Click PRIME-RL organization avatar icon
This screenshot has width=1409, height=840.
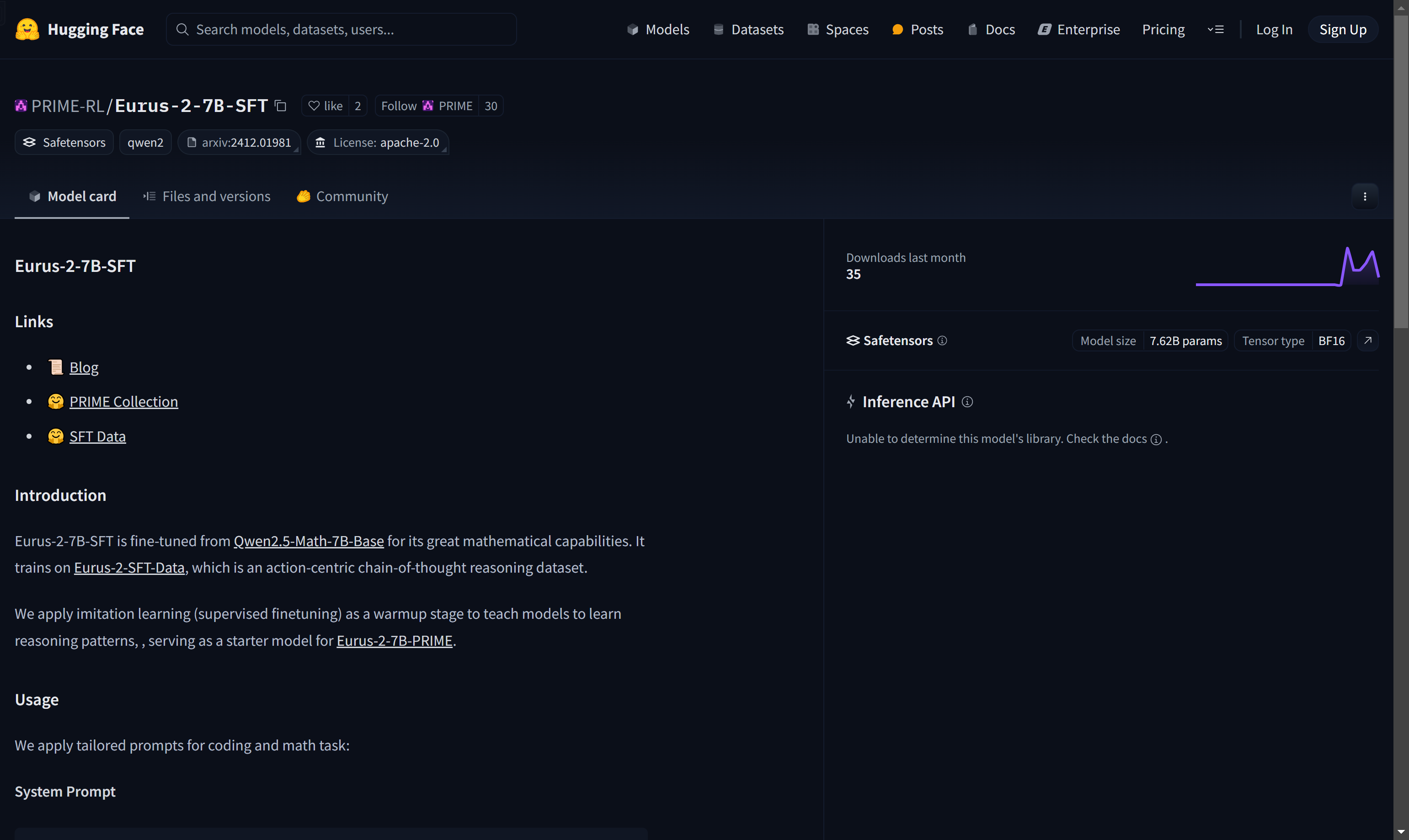[x=21, y=106]
